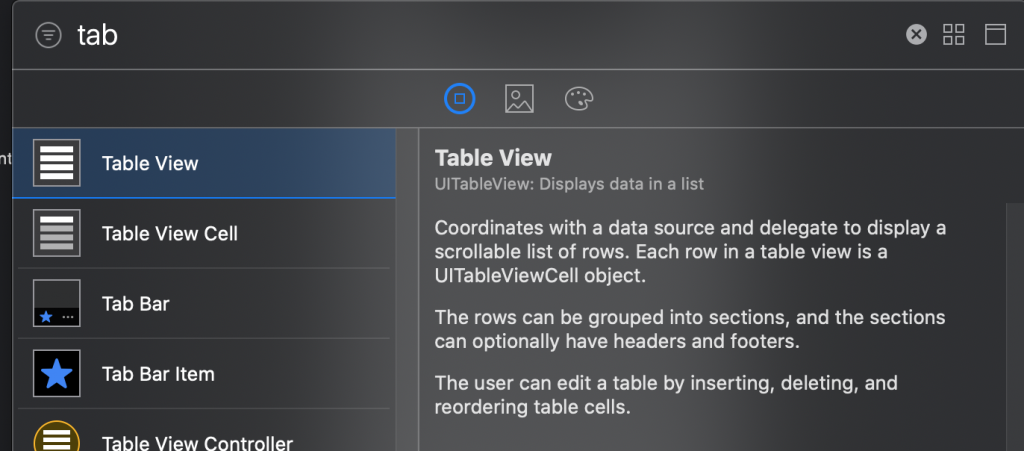This screenshot has height=451, width=1024.
Task: Show the Color library palette tab
Action: [579, 98]
